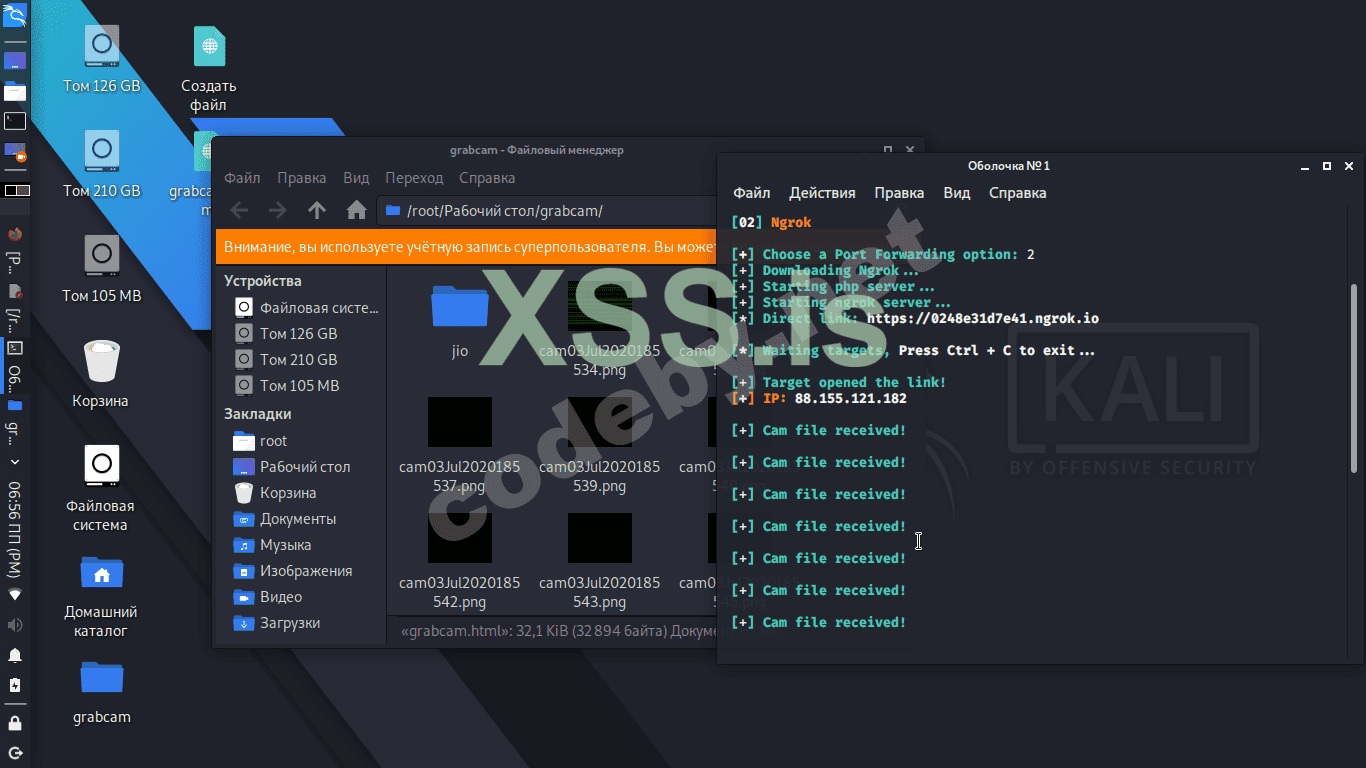
Task: Select the cam03Jul2020185534.png thumbnail
Action: click(x=600, y=330)
